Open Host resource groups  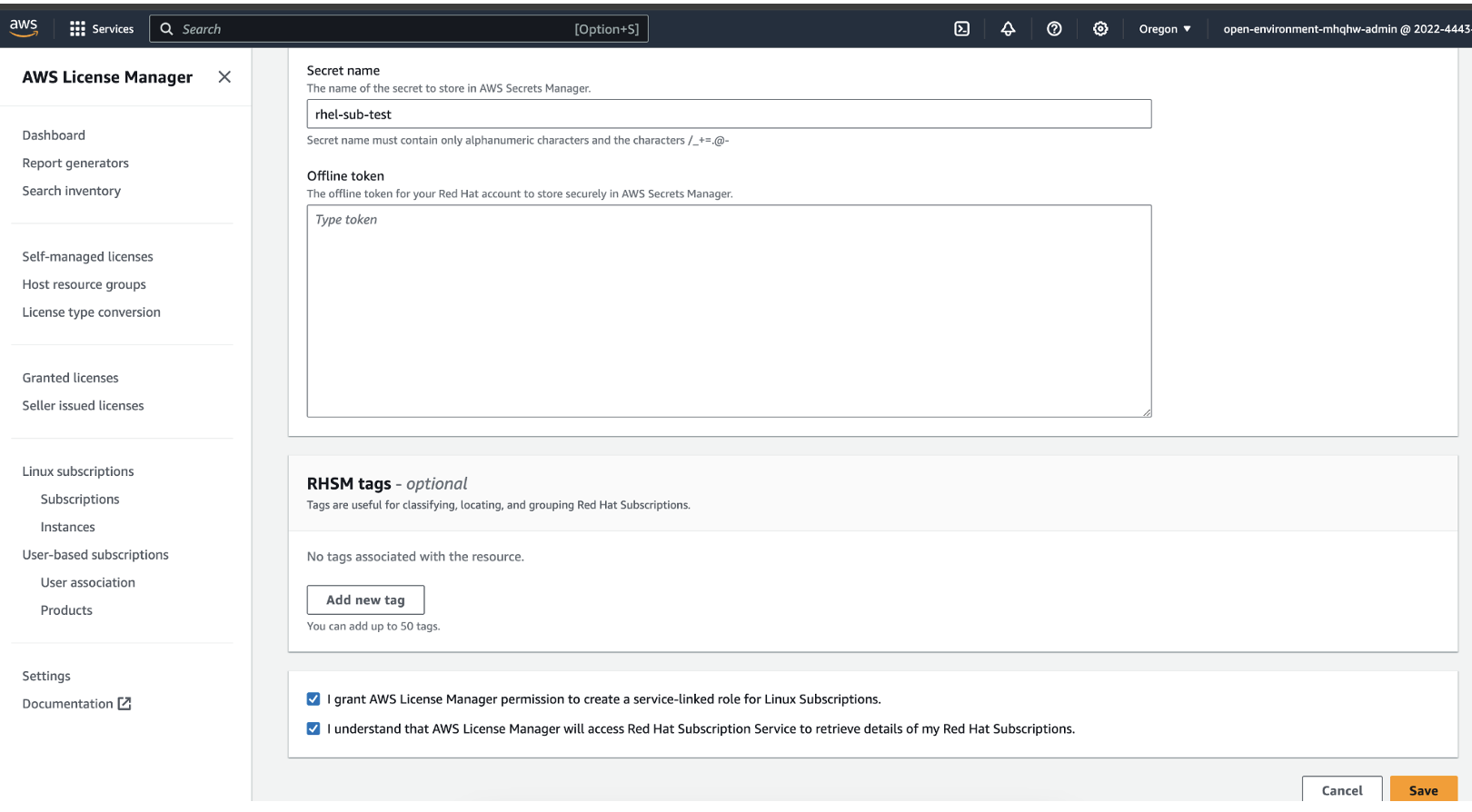coord(85,284)
